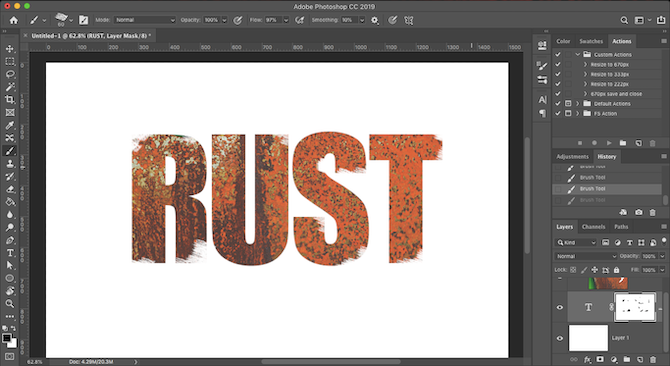
Task: Select the Move tool
Action: pos(10,49)
